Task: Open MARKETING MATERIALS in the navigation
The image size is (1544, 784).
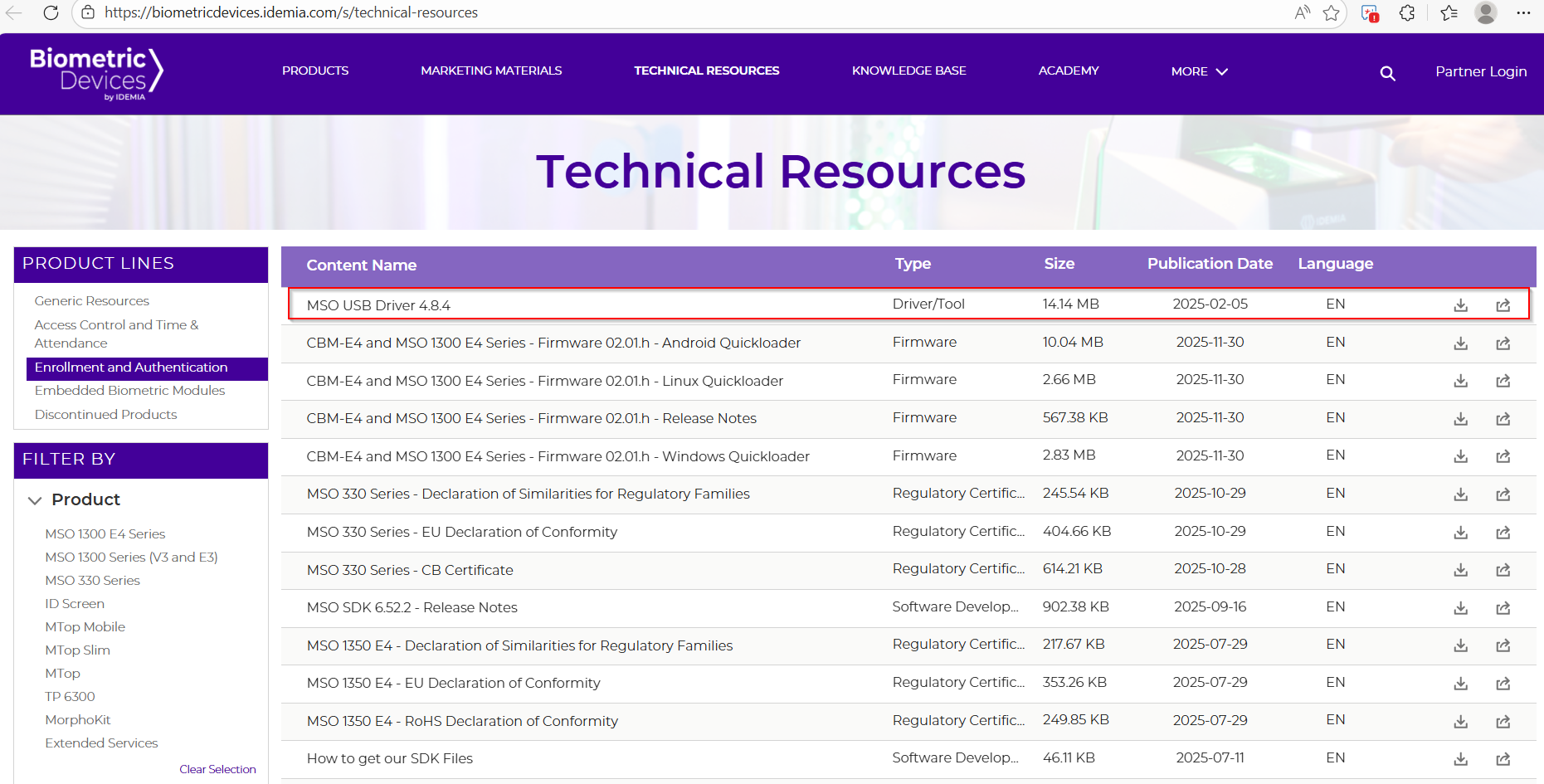Action: pos(491,71)
